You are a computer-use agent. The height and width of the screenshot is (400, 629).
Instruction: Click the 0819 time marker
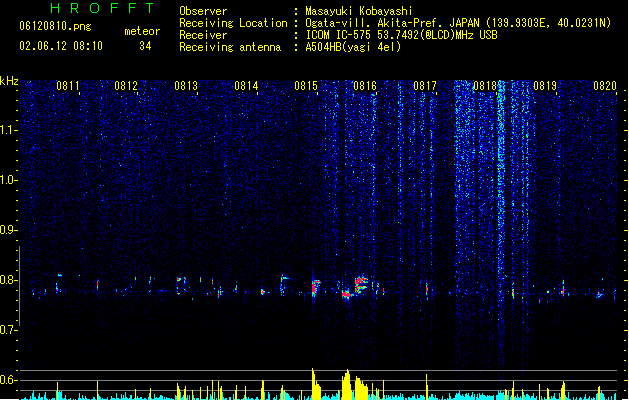[545, 86]
